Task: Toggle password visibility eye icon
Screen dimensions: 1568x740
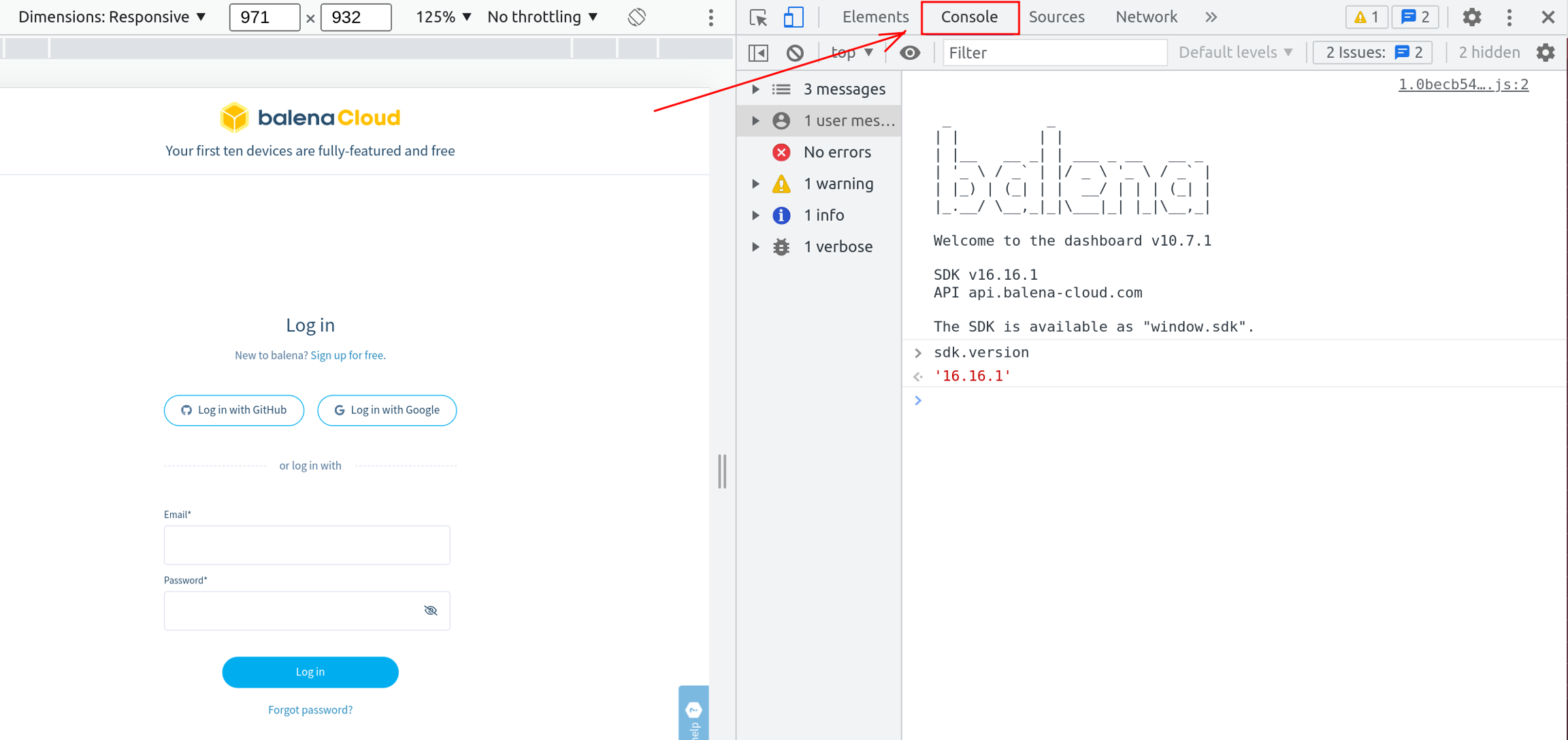Action: pos(431,611)
